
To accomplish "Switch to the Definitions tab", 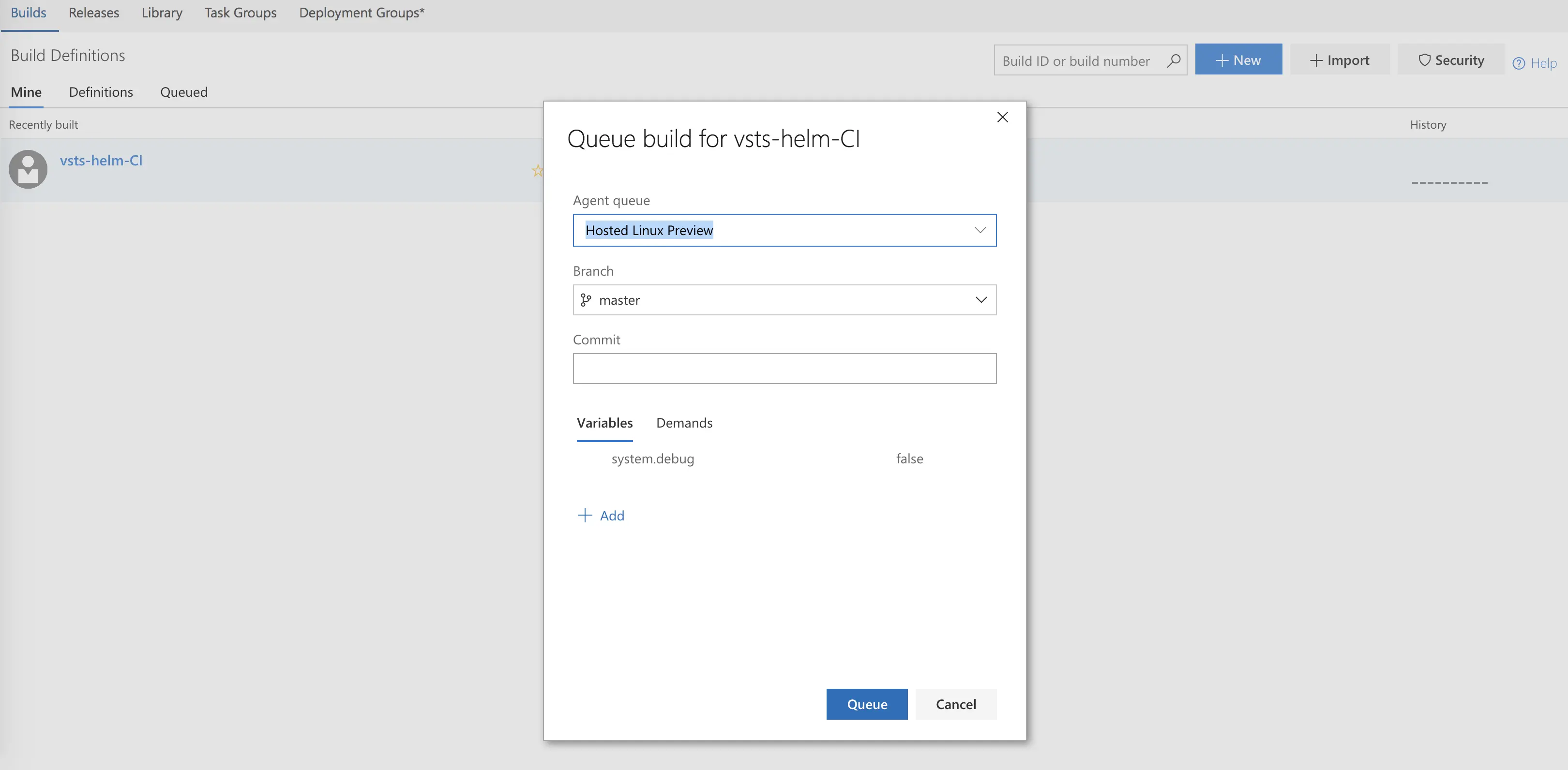I will [101, 92].
